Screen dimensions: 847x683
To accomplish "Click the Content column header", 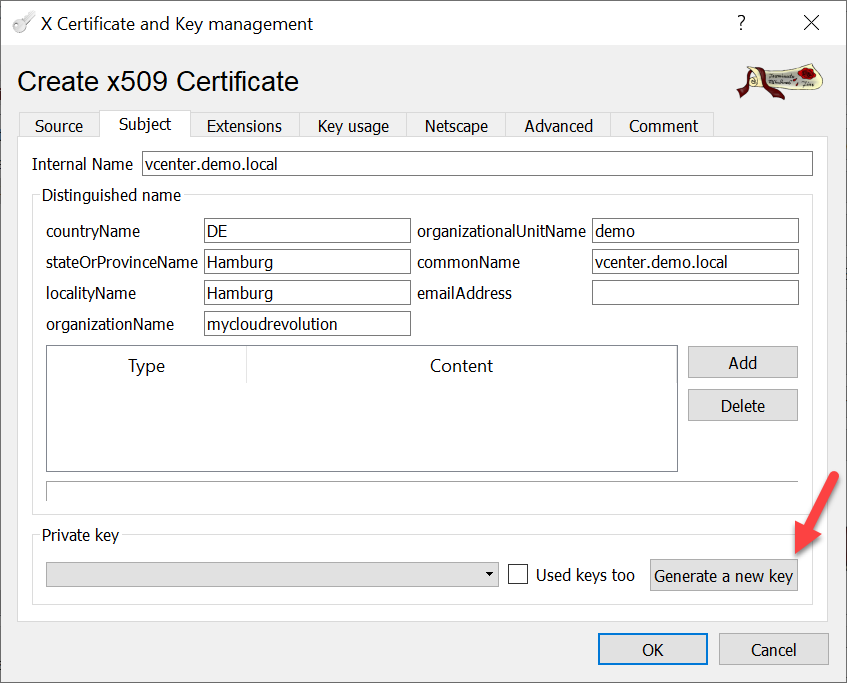I will click(x=461, y=366).
